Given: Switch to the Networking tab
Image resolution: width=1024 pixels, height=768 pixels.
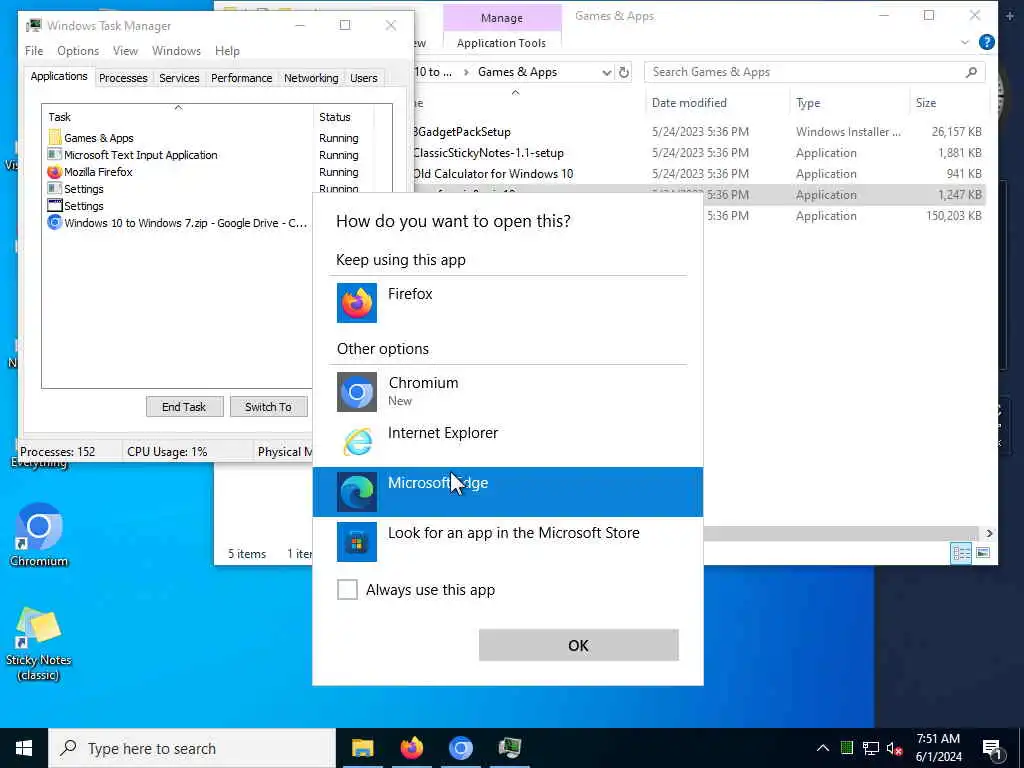Looking at the screenshot, I should pos(311,78).
